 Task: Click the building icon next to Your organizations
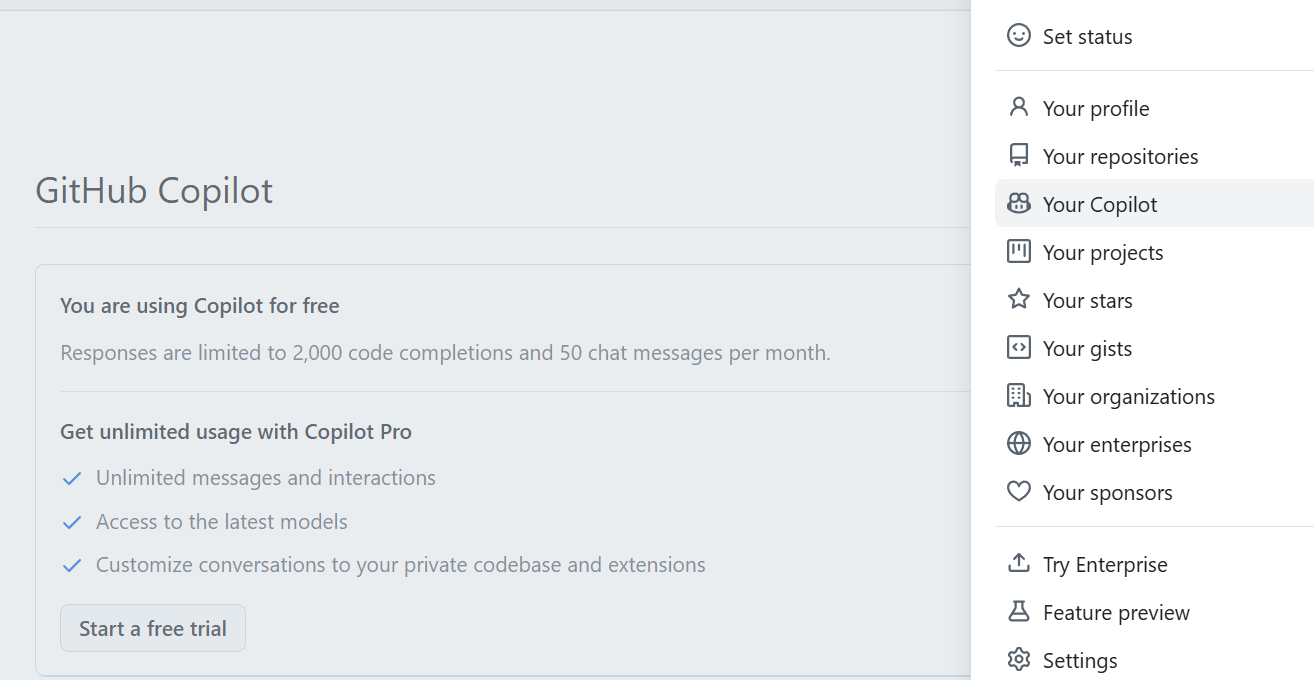(x=1018, y=395)
